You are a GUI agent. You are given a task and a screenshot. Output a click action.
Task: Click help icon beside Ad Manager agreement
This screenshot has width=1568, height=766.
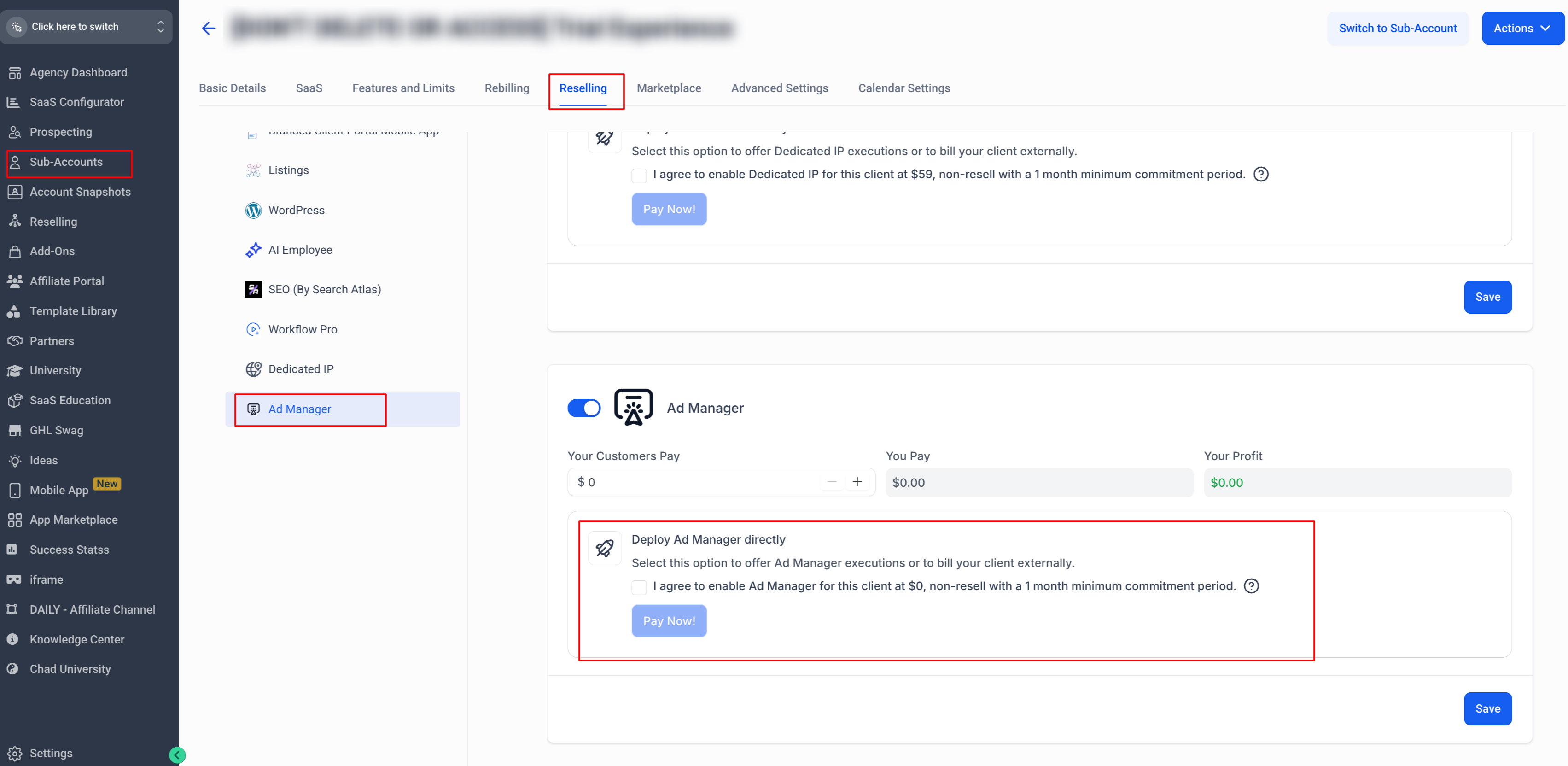pyautogui.click(x=1251, y=586)
